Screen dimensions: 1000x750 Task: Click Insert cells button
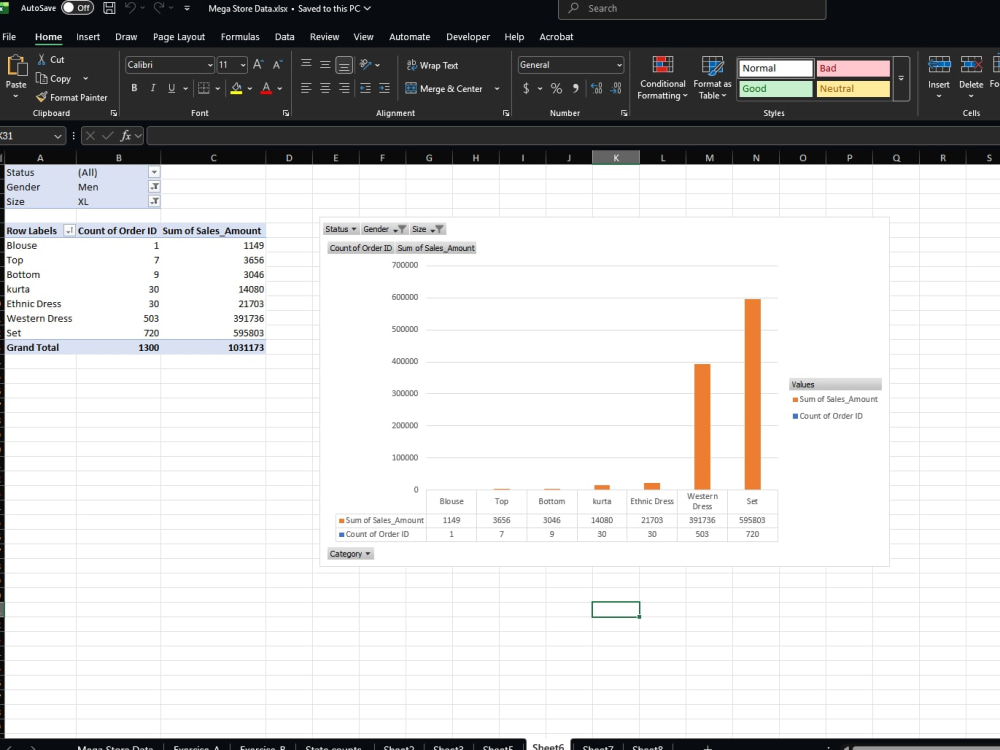pyautogui.click(x=939, y=78)
